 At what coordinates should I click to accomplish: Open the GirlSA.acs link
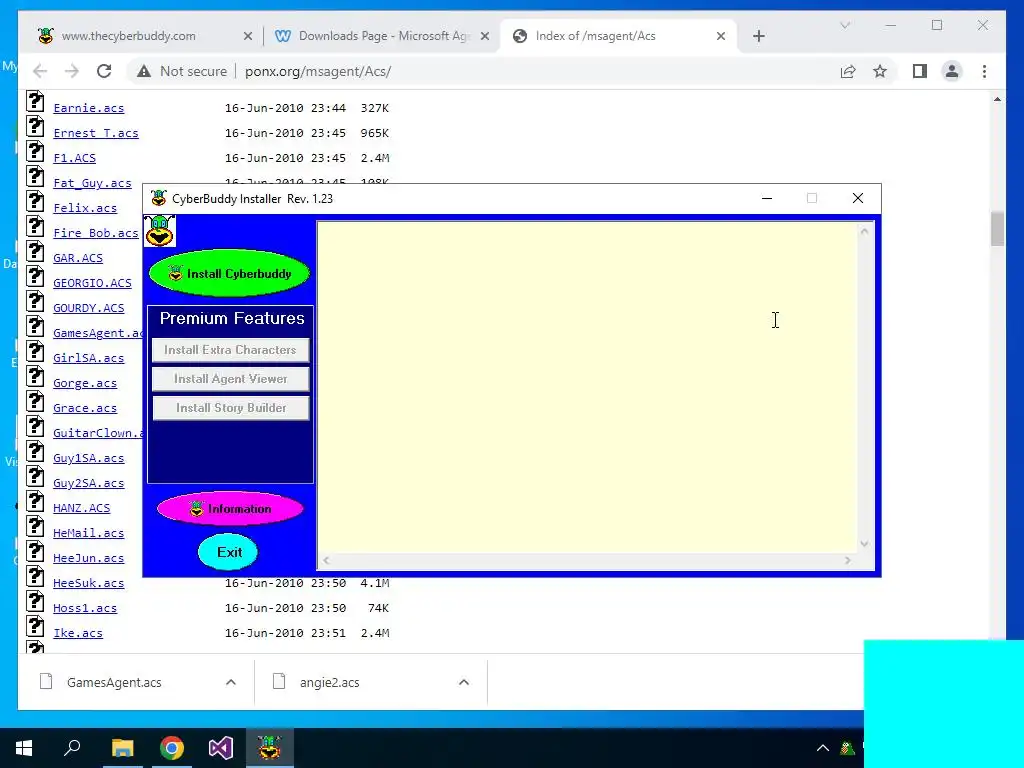click(89, 359)
